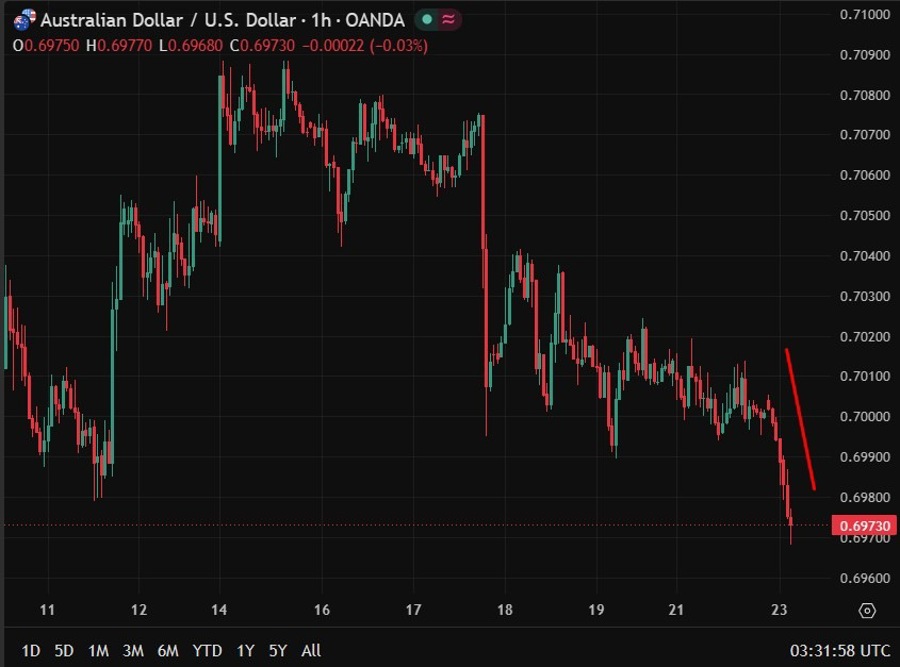This screenshot has width=900, height=667.
Task: Click date label 14 on time axis
Action: tap(219, 610)
